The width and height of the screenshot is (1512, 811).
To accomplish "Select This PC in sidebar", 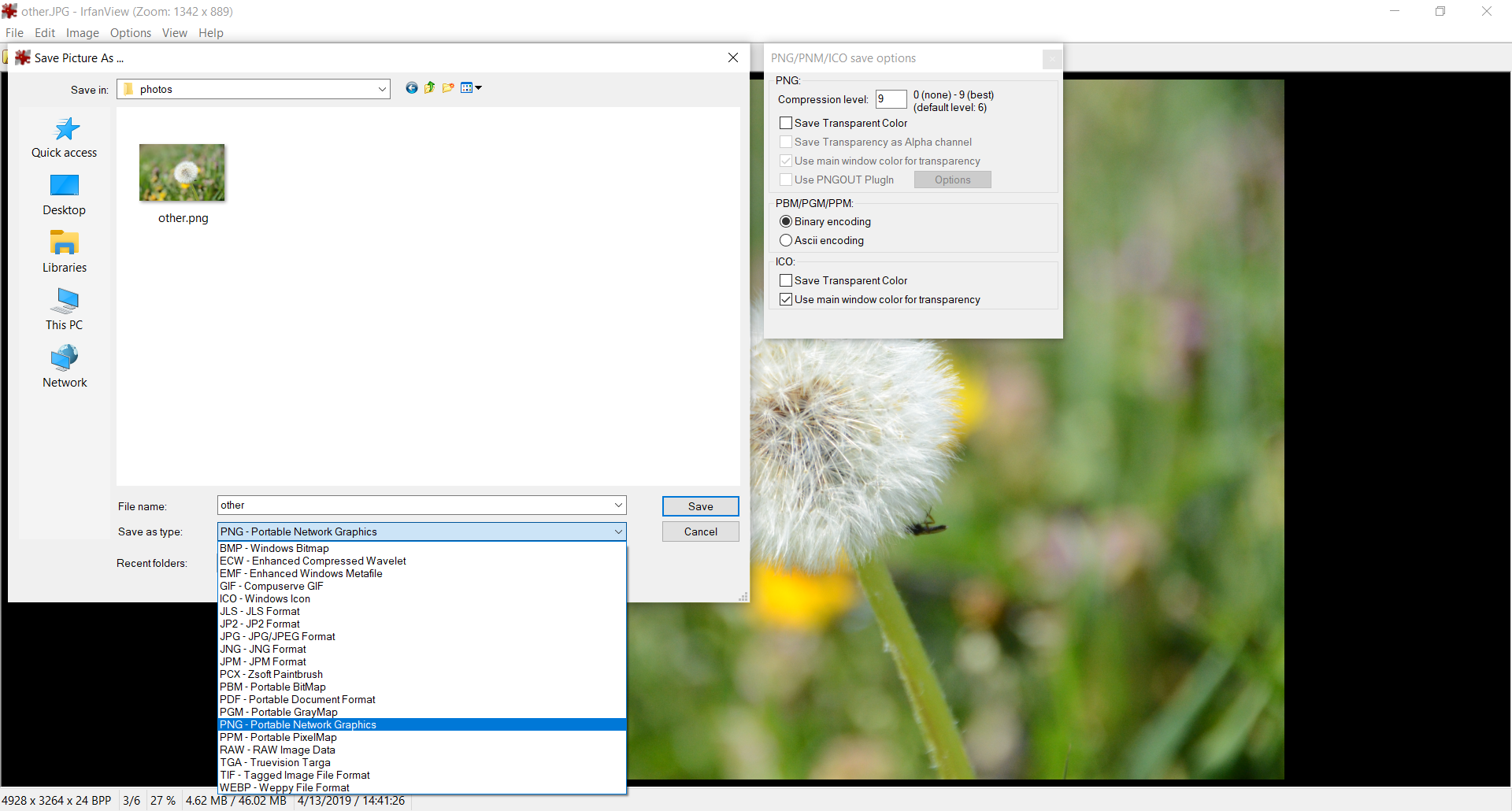I will [65, 310].
